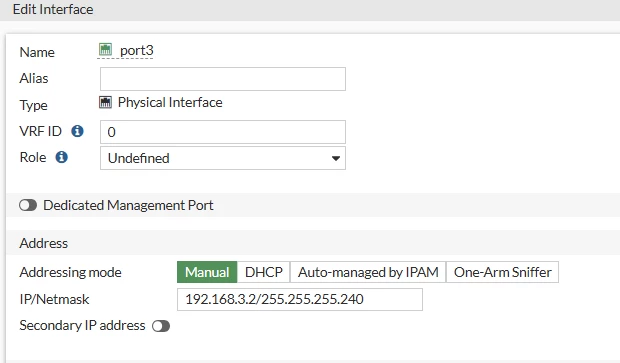Click the VRF ID label
Screen dimensions: 620x363
pyautogui.click(x=40, y=131)
